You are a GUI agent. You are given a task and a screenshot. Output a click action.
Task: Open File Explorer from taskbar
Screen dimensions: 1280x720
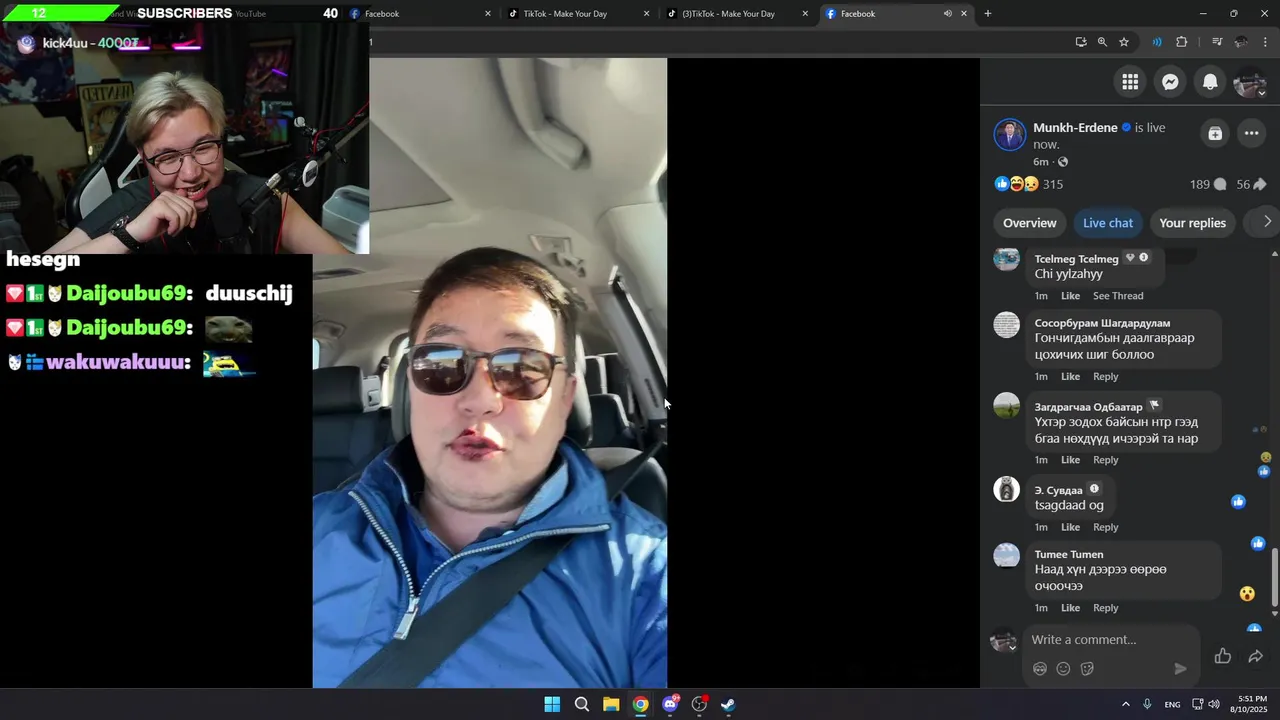point(611,704)
